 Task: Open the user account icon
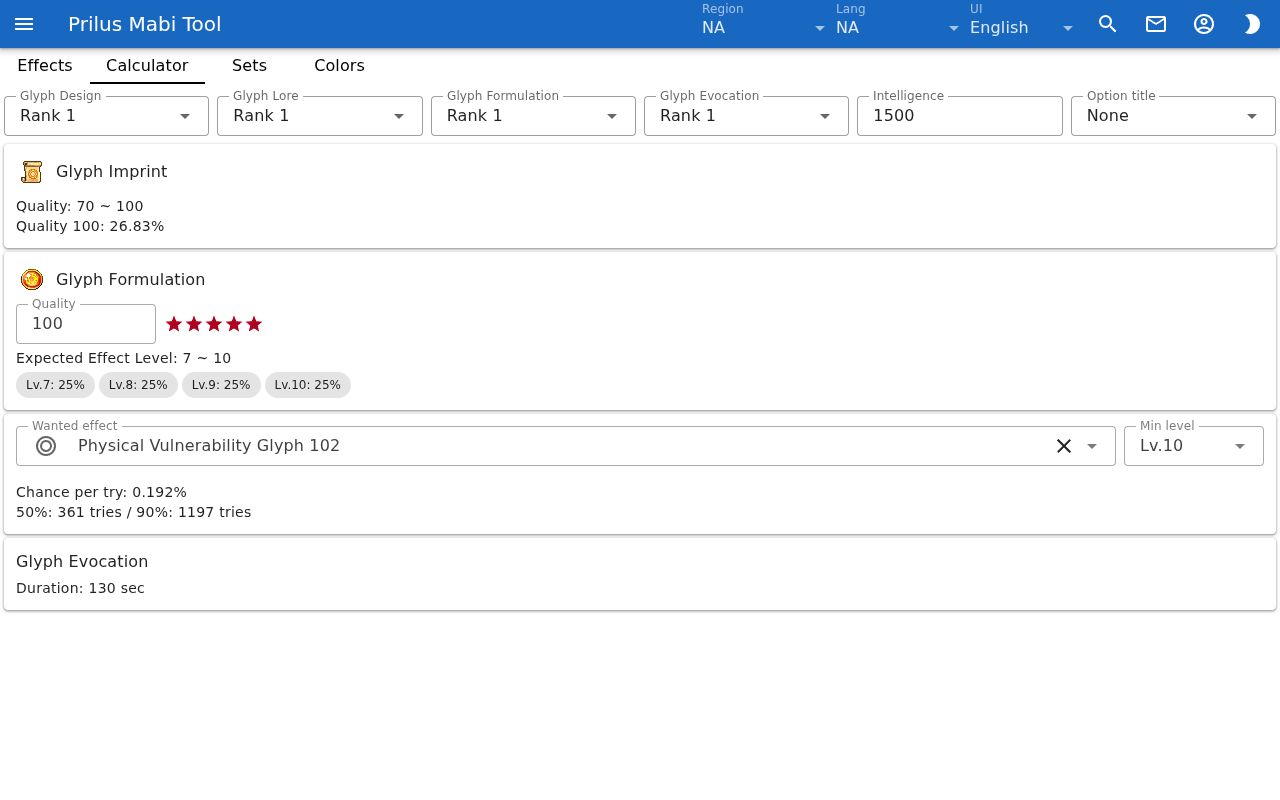[1204, 24]
